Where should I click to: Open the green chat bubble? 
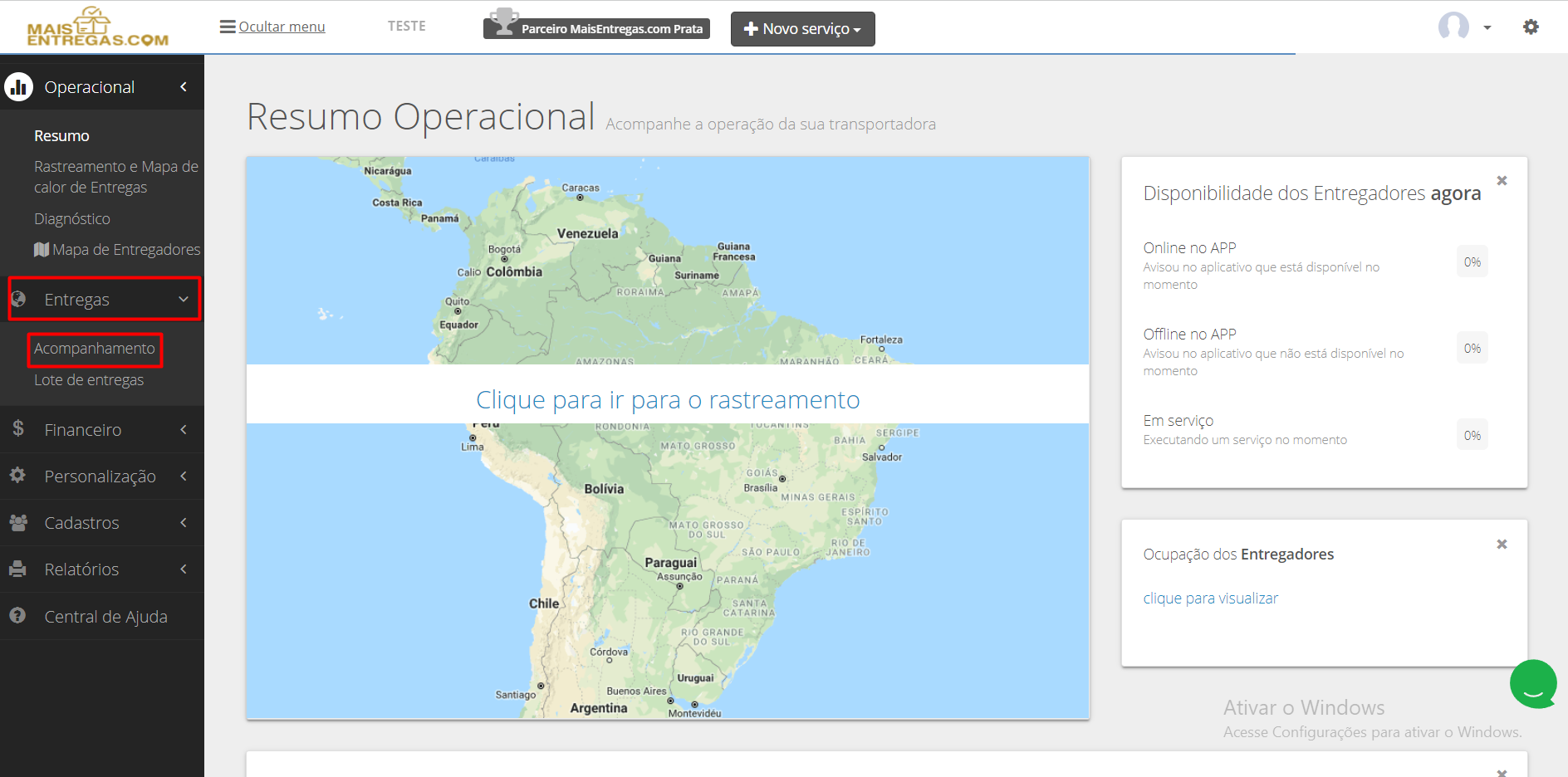point(1533,684)
